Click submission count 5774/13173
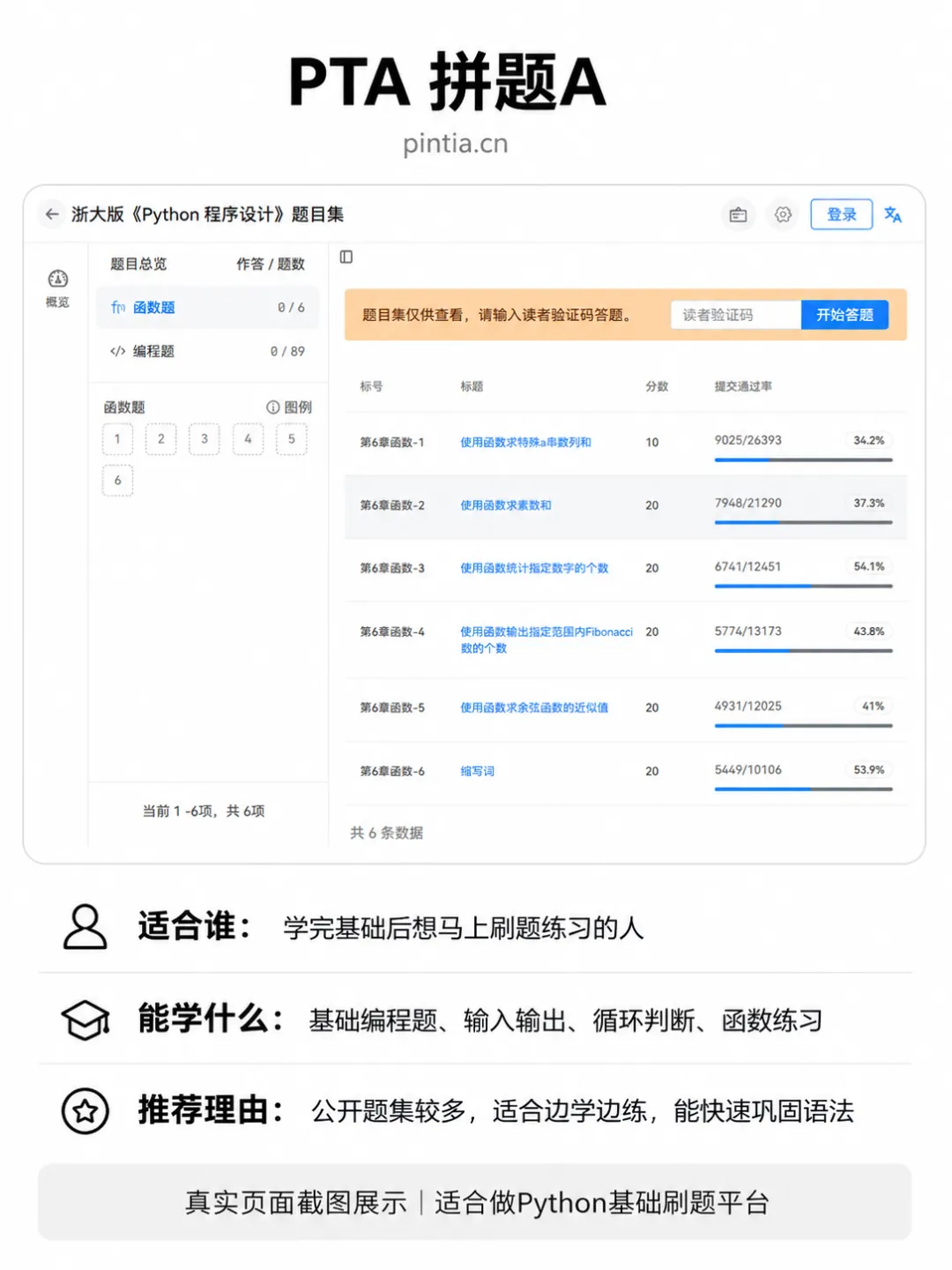Image resolution: width=952 pixels, height=1270 pixels. click(747, 631)
